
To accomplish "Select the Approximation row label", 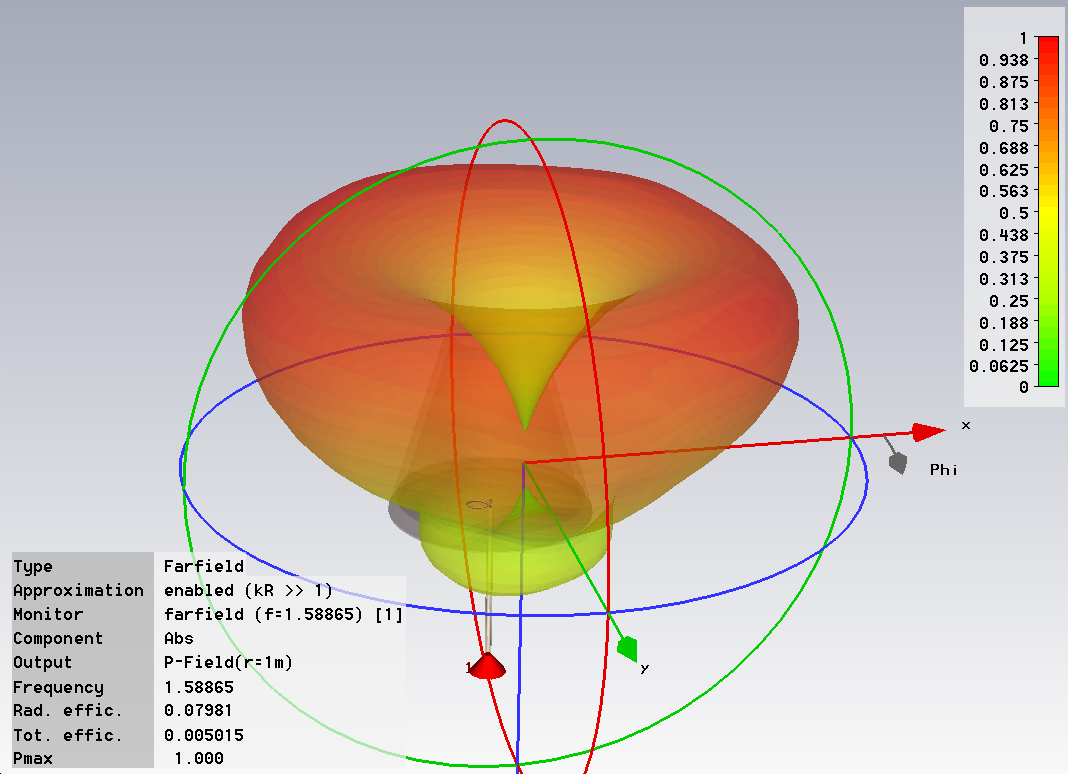I will coord(78,591).
